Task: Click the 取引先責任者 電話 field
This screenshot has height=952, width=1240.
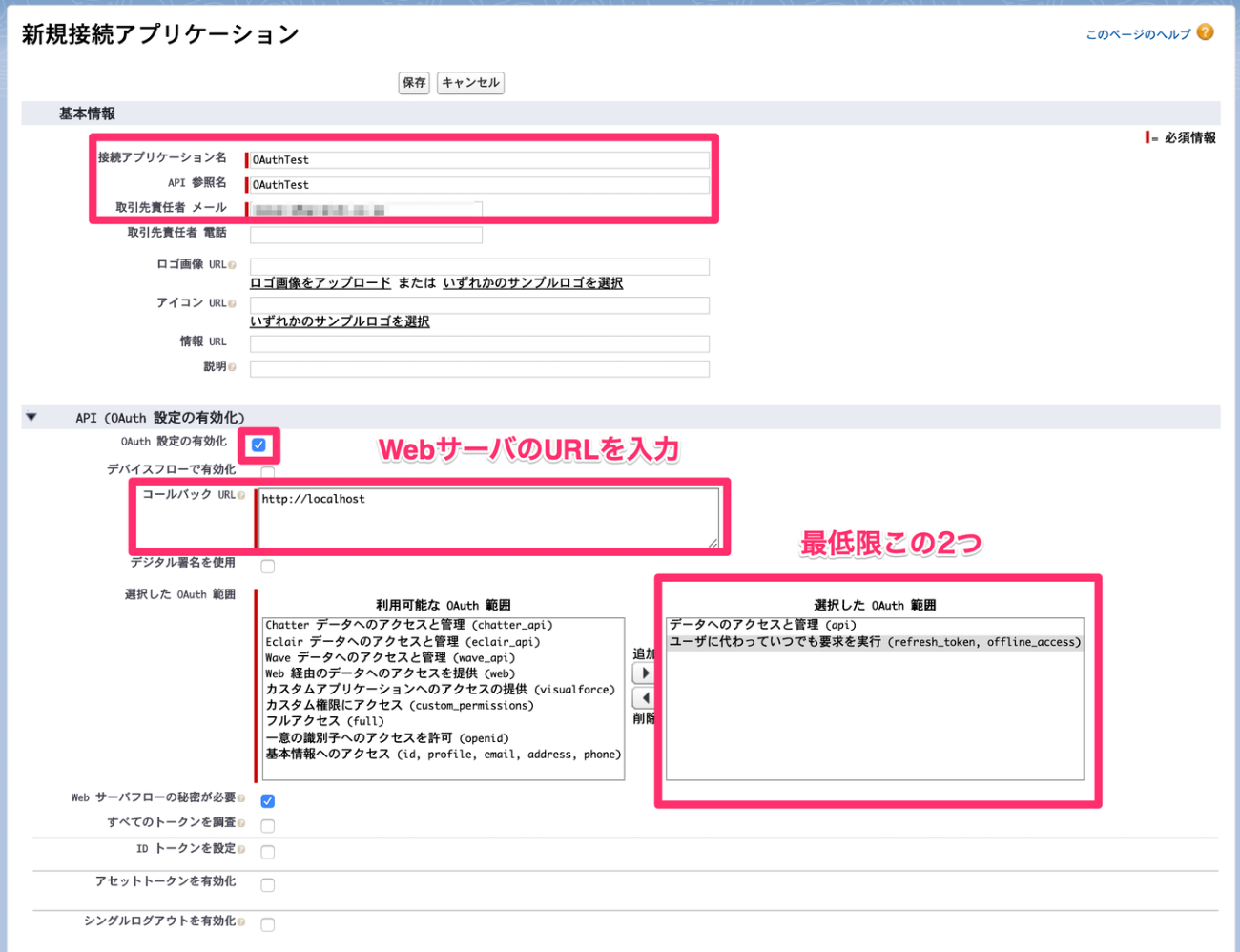Action: point(366,235)
